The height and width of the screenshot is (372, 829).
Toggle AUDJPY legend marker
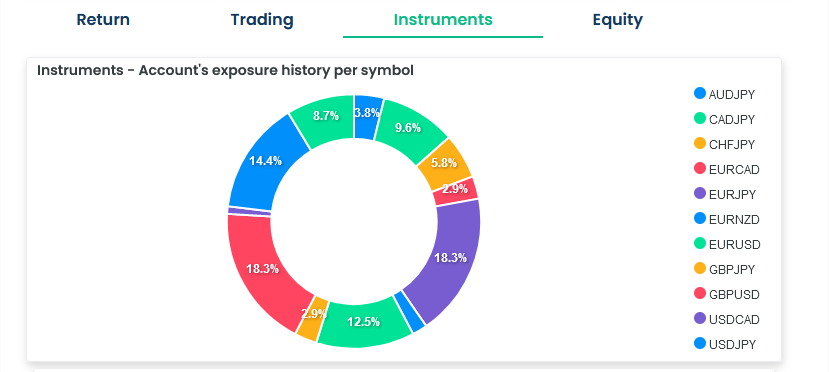(700, 94)
